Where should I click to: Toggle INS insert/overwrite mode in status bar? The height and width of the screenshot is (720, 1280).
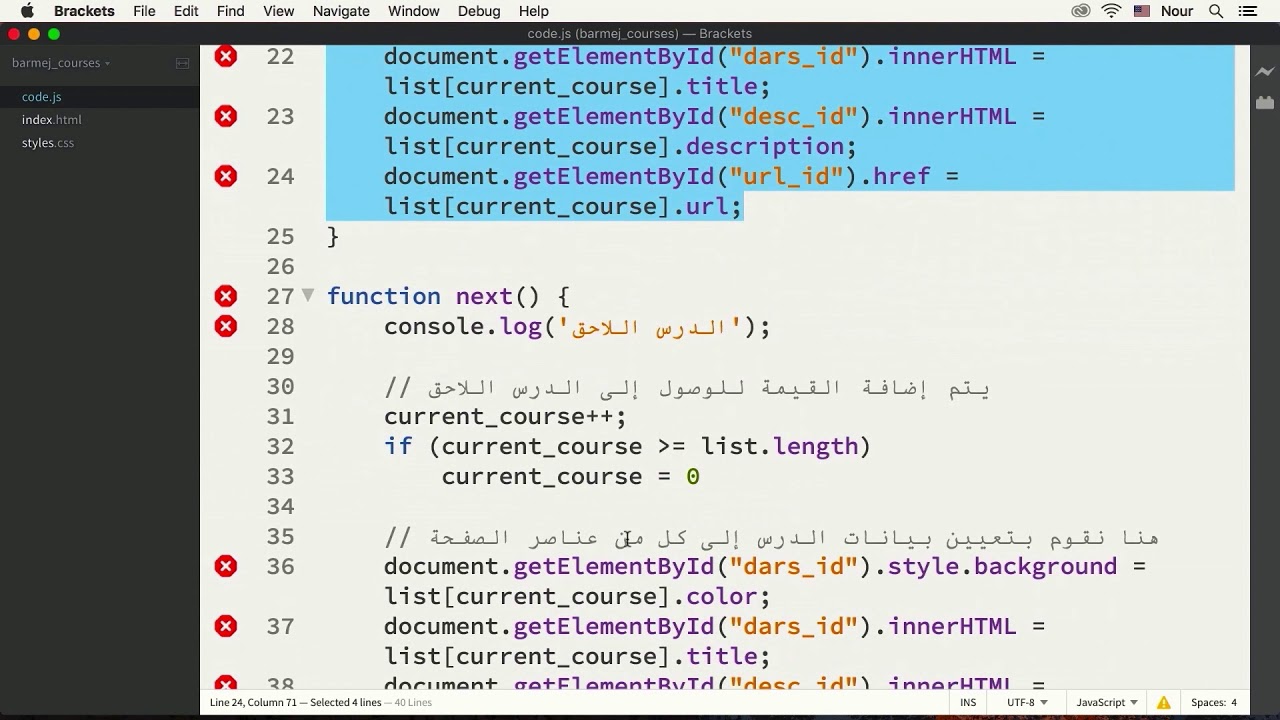(968, 703)
